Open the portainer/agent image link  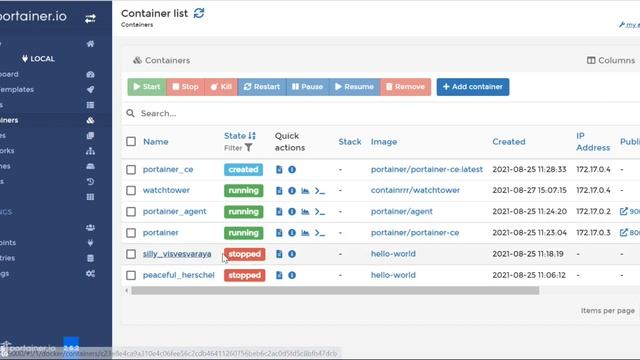(402, 211)
